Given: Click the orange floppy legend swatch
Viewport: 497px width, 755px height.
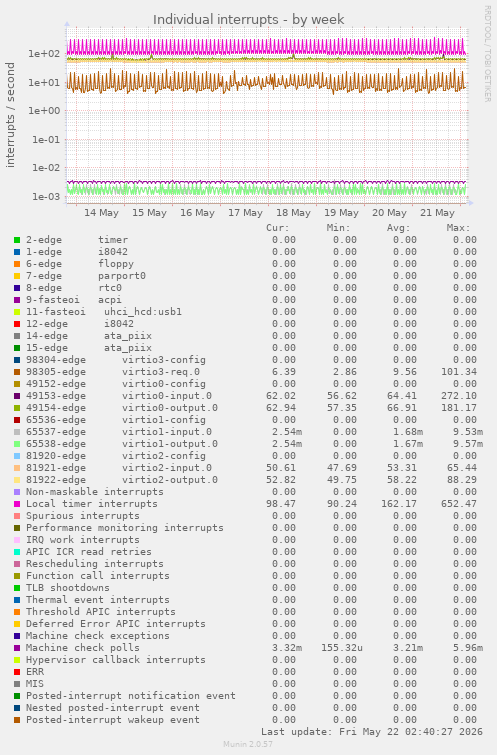Looking at the screenshot, I should (x=17, y=264).
